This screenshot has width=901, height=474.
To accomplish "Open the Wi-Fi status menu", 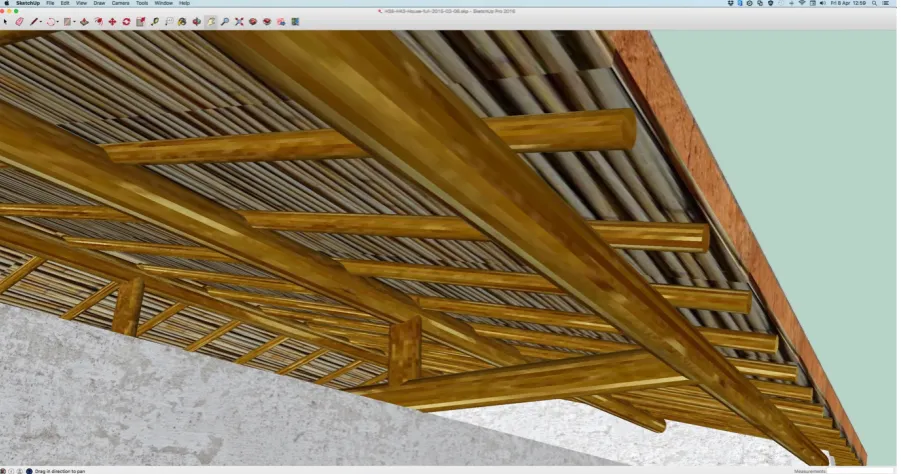I will [802, 3].
